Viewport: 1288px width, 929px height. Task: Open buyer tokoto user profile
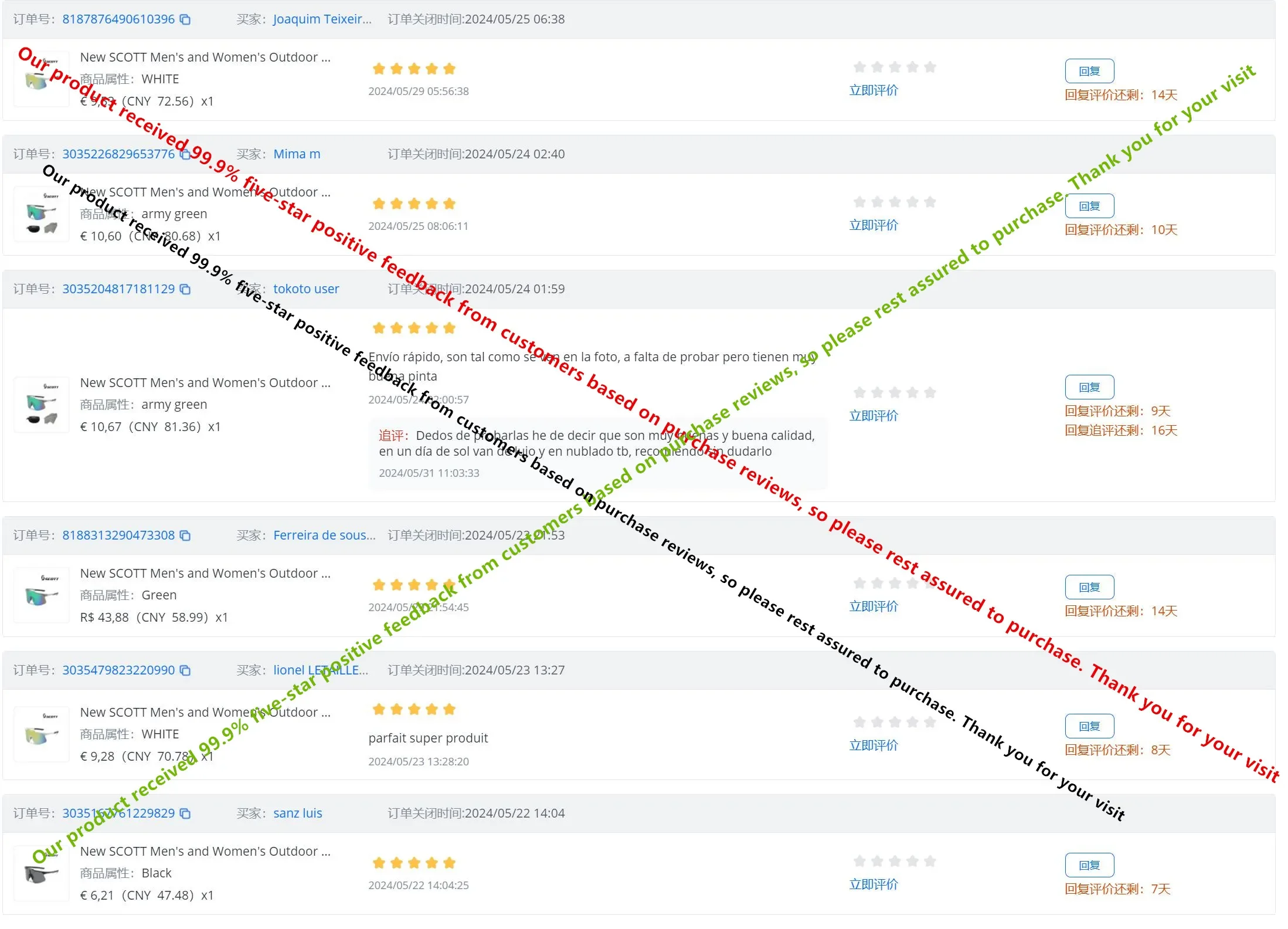[x=306, y=289]
